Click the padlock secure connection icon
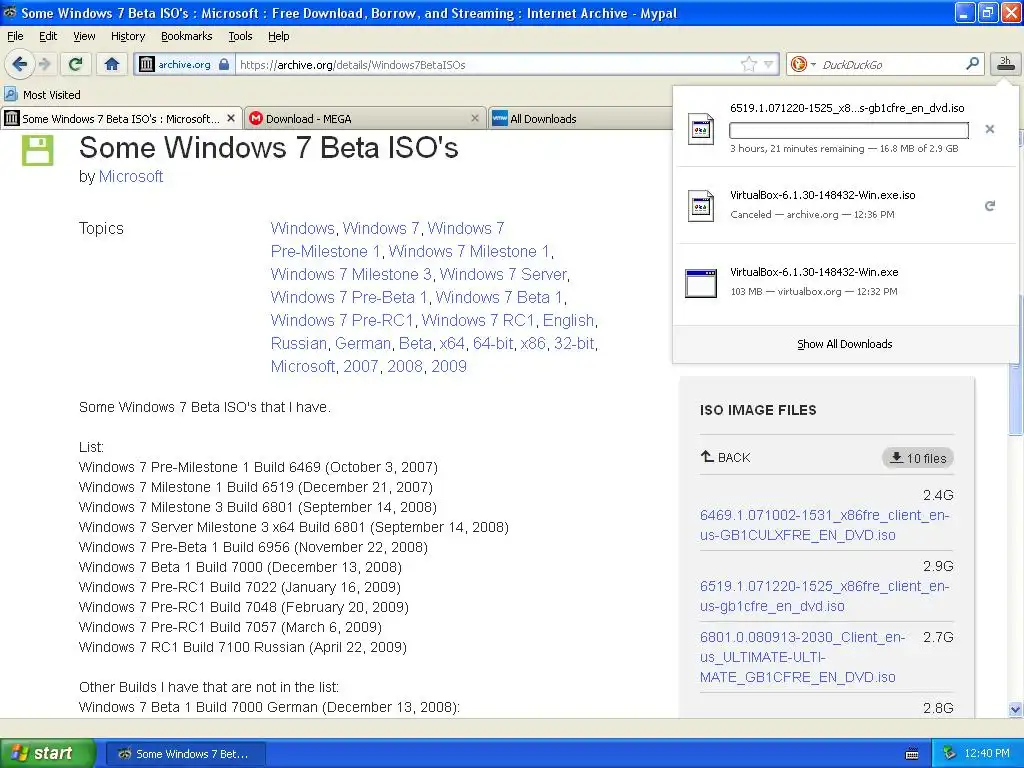Screen dimensions: 1024x768 click(x=224, y=64)
